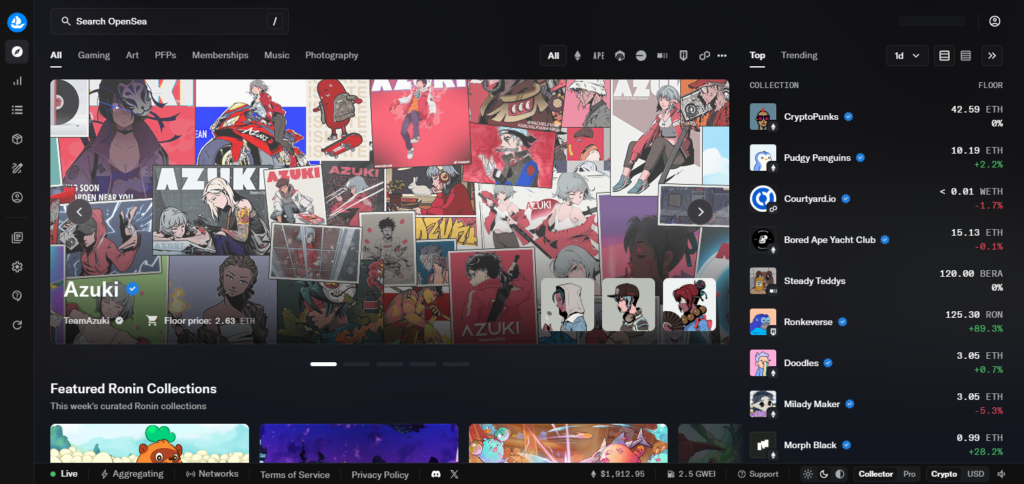Filter by the chain icon next to APE
The image size is (1024, 484).
coord(620,56)
